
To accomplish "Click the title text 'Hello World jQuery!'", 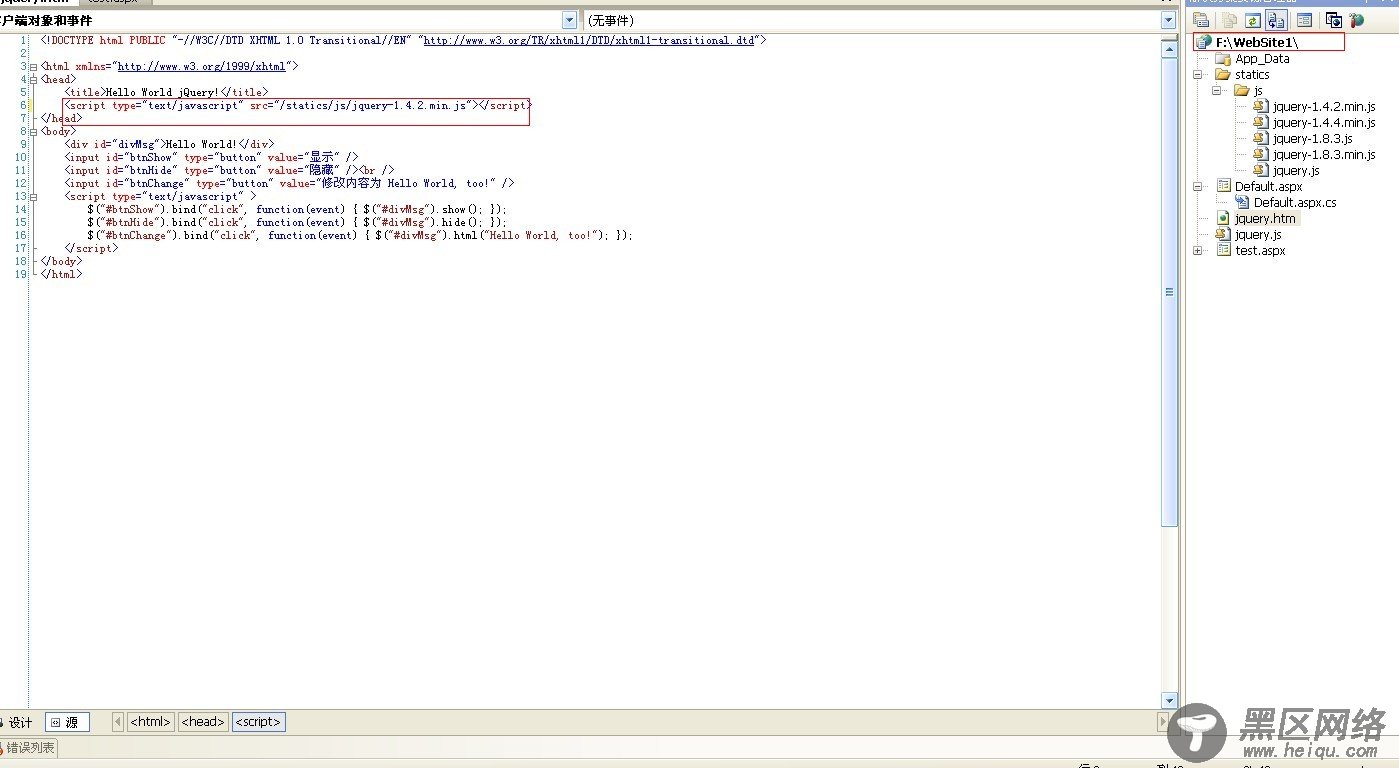I will [161, 92].
